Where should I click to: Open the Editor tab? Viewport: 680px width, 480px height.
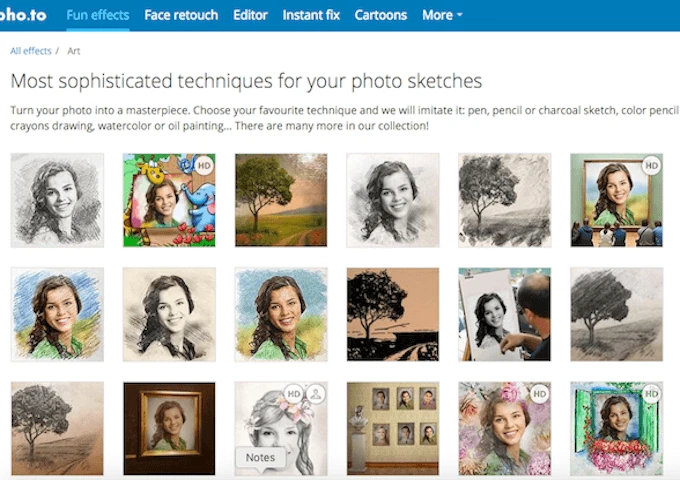pyautogui.click(x=250, y=15)
